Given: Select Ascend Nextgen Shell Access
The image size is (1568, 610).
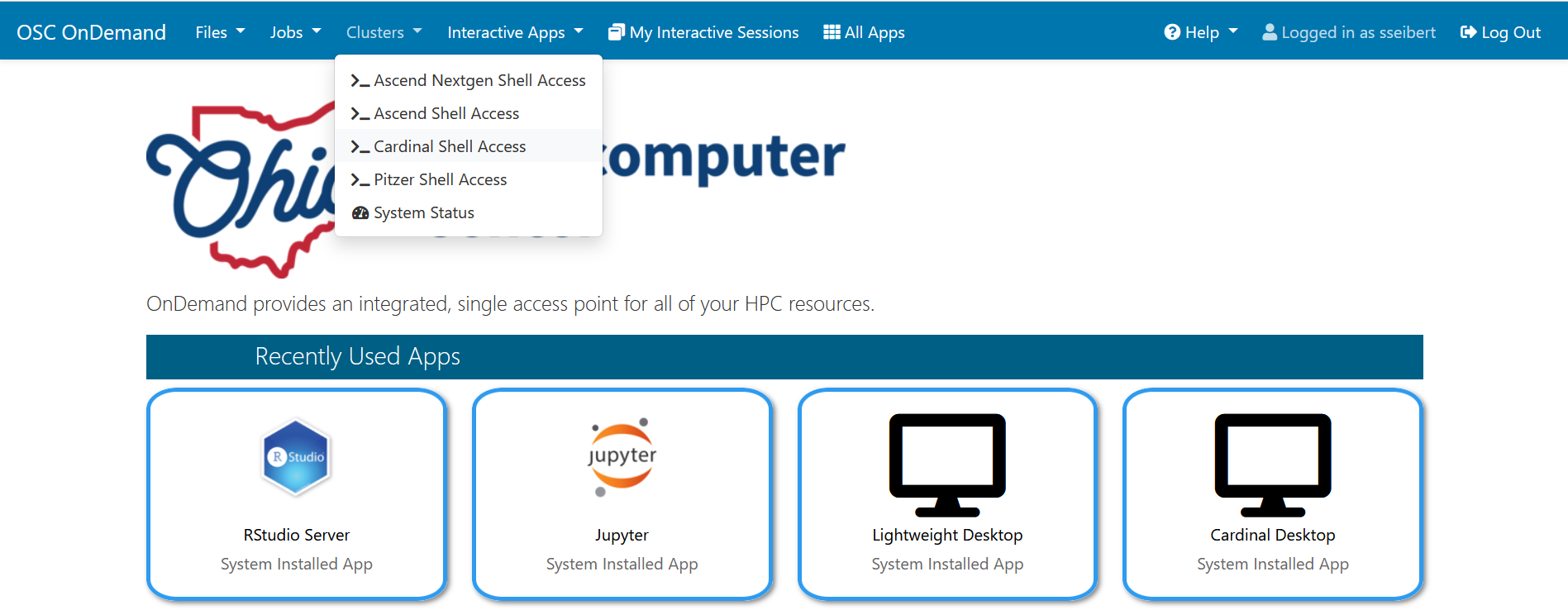Looking at the screenshot, I should pyautogui.click(x=469, y=80).
